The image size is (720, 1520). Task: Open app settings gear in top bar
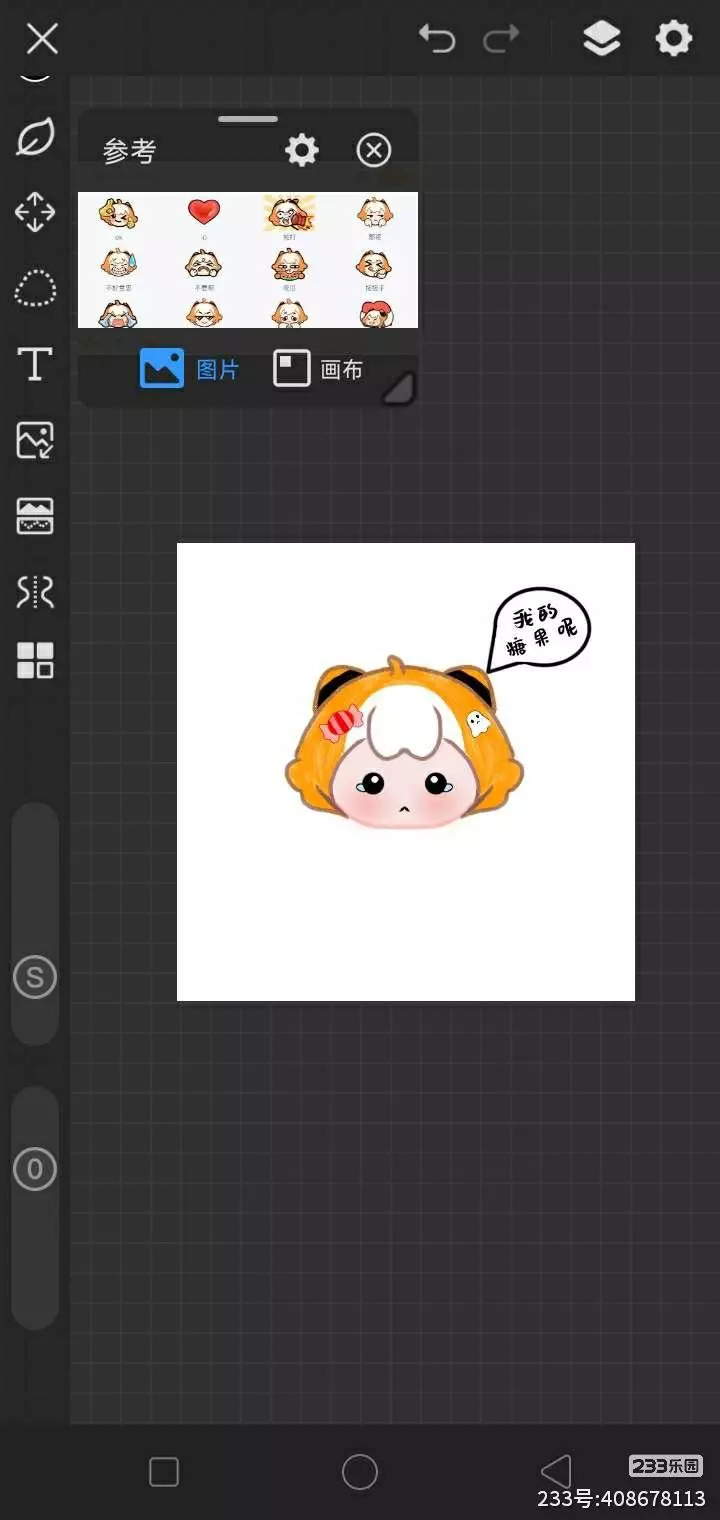point(673,39)
